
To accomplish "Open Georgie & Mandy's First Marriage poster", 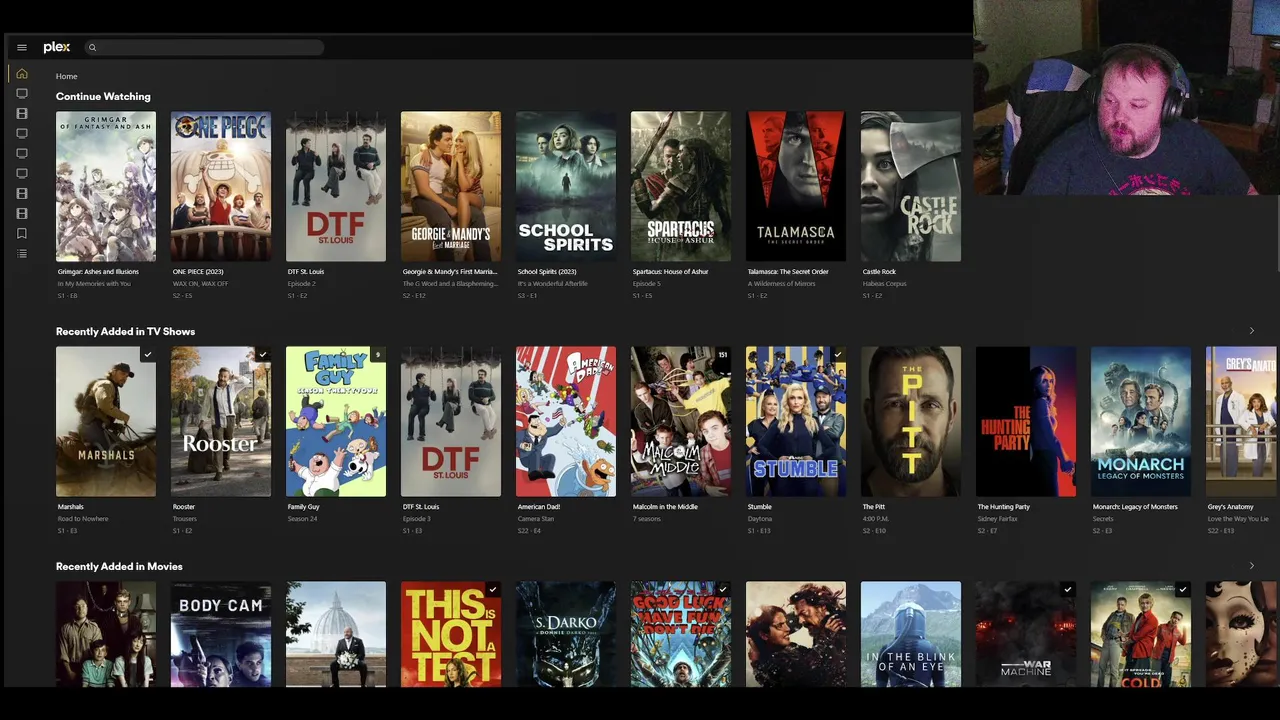I will (x=451, y=186).
